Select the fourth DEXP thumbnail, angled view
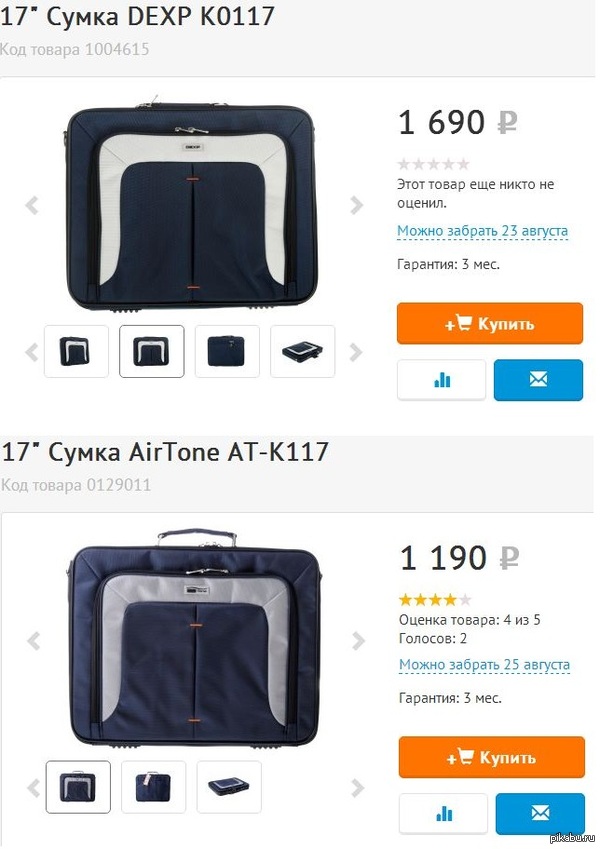This screenshot has height=849, width=600. tap(303, 351)
